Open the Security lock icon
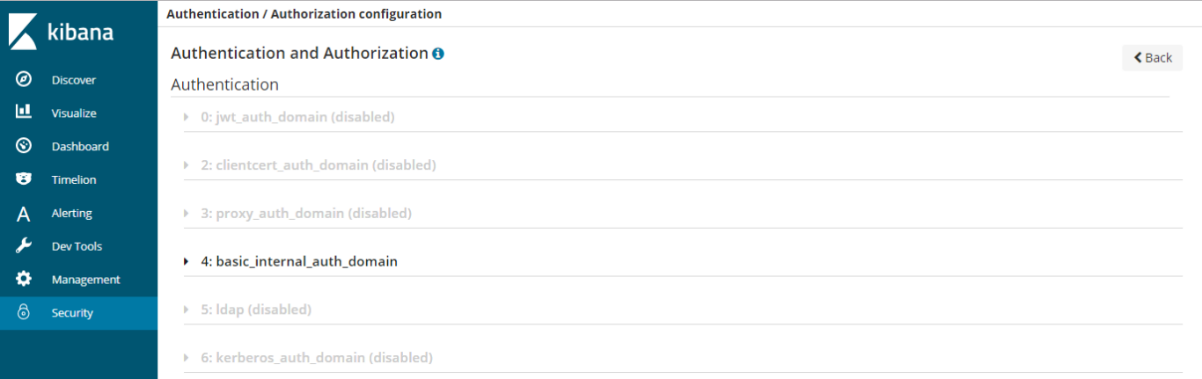 pyautogui.click(x=24, y=313)
